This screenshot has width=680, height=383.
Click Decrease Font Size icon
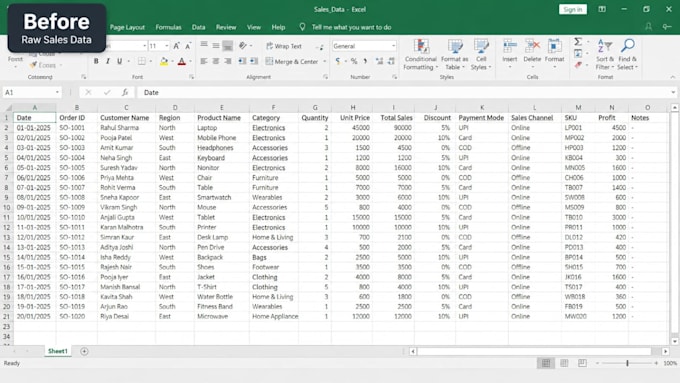(x=188, y=46)
